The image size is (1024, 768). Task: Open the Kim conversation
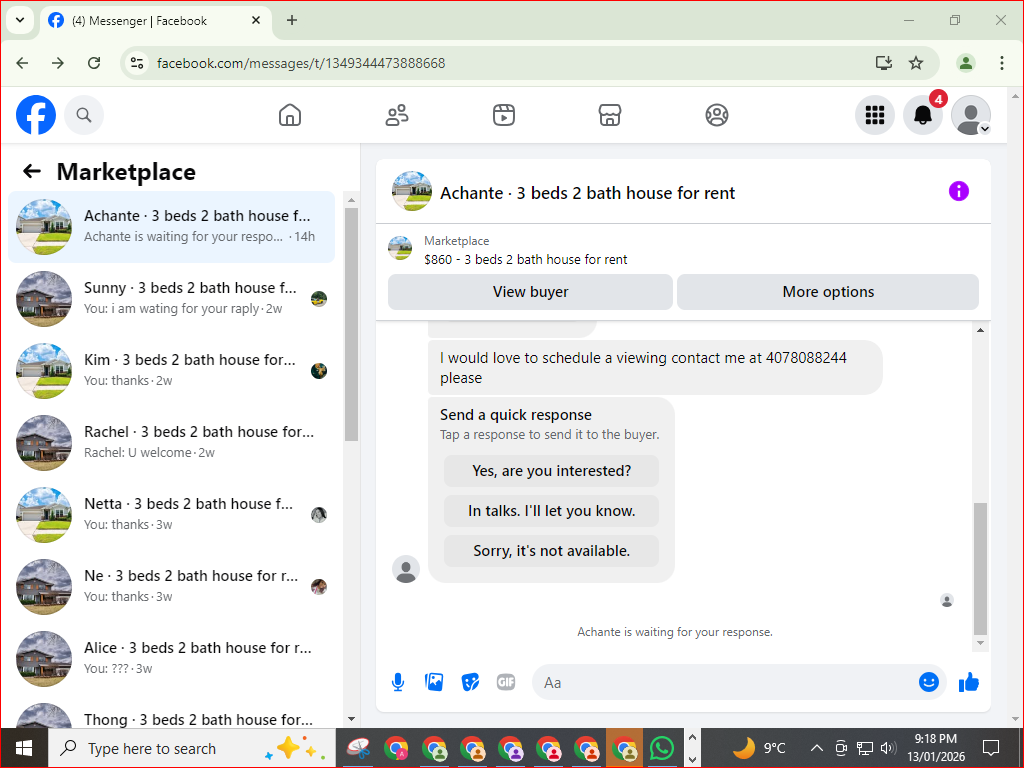point(172,370)
